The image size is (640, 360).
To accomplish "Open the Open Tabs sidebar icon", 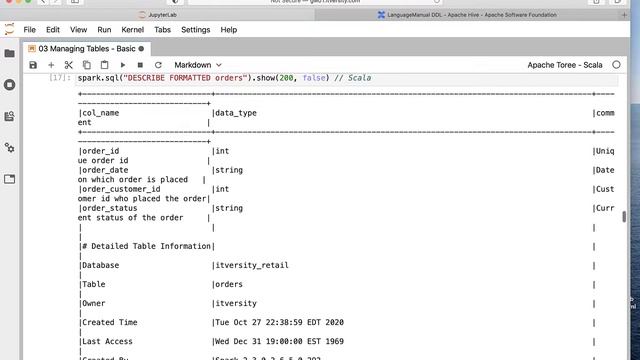I will [x=9, y=179].
